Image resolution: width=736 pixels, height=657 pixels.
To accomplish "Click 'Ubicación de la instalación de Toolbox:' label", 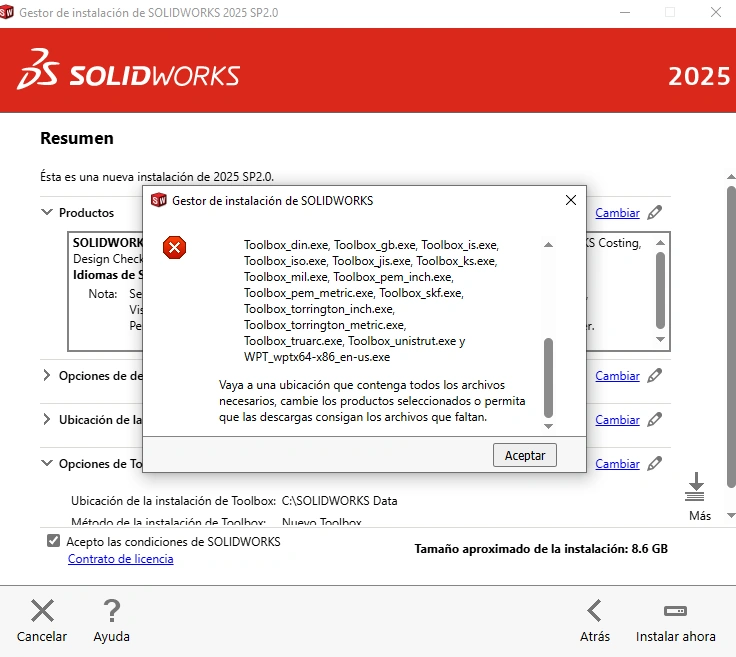I will tap(173, 501).
